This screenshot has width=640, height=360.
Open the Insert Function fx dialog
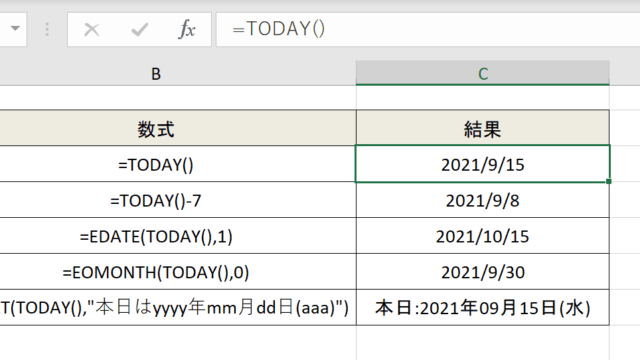click(187, 29)
